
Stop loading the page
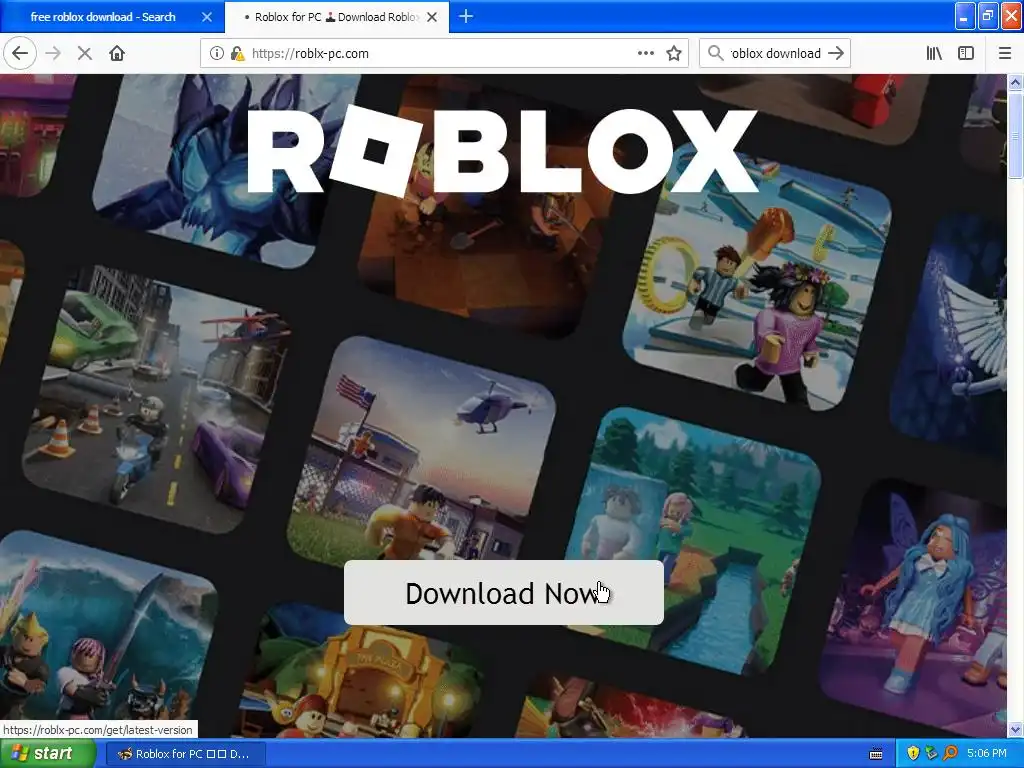(84, 54)
